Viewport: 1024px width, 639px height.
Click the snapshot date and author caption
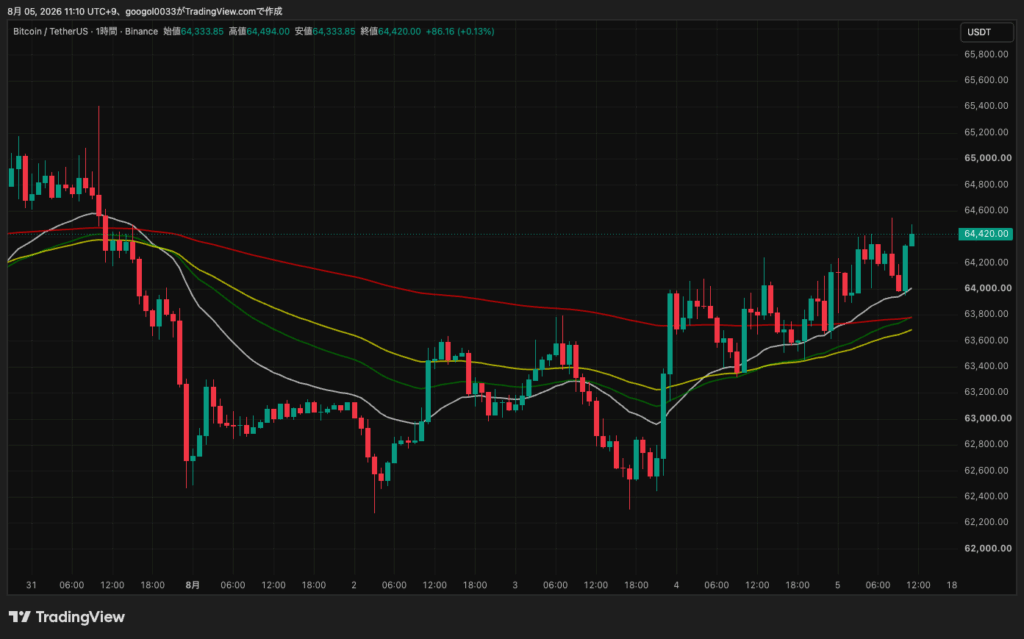[145, 11]
